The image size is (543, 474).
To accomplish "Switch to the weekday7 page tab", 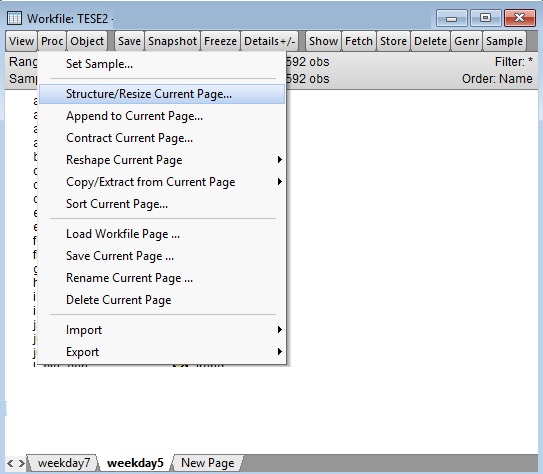I will coord(63,463).
